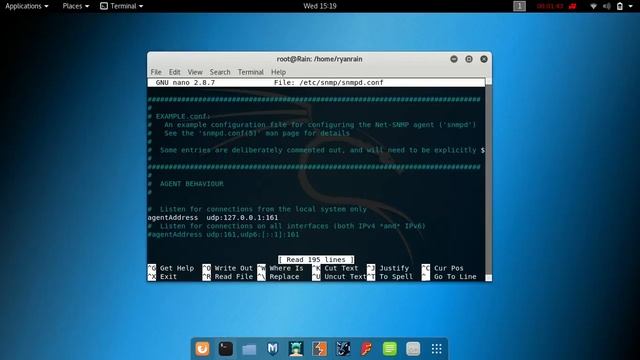Click the '^T To Spell' nano shortcut
Screen dimensions: 640x360
tap(389, 277)
